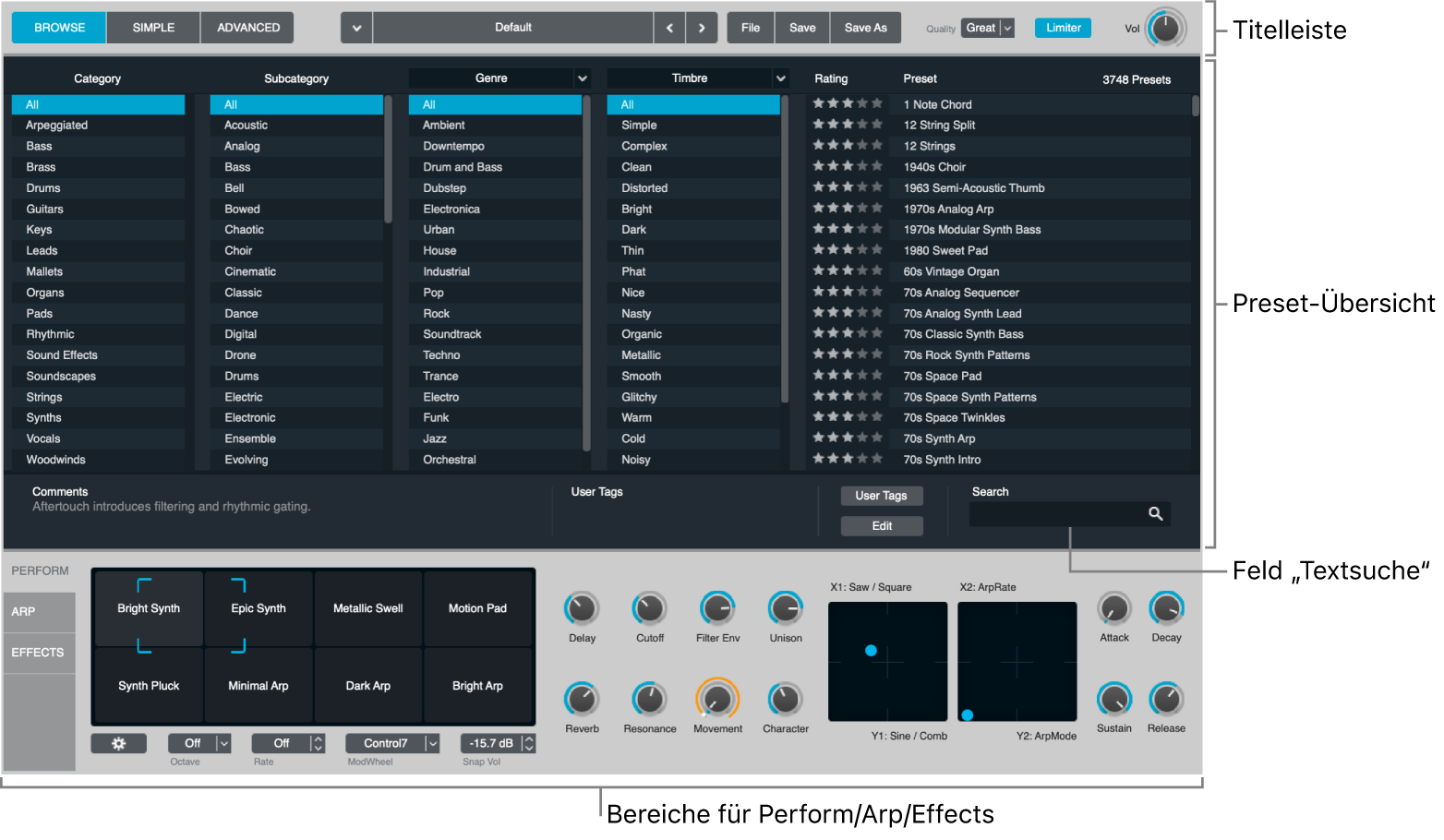Go to previous preset with left arrow
Viewport: 1444px width, 840px height.
pyautogui.click(x=669, y=28)
